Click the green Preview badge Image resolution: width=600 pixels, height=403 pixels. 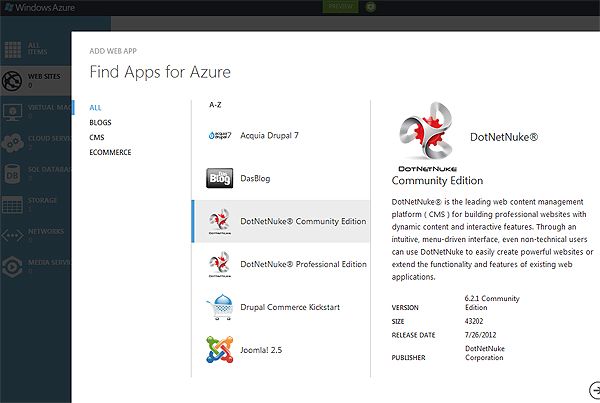tap(340, 7)
